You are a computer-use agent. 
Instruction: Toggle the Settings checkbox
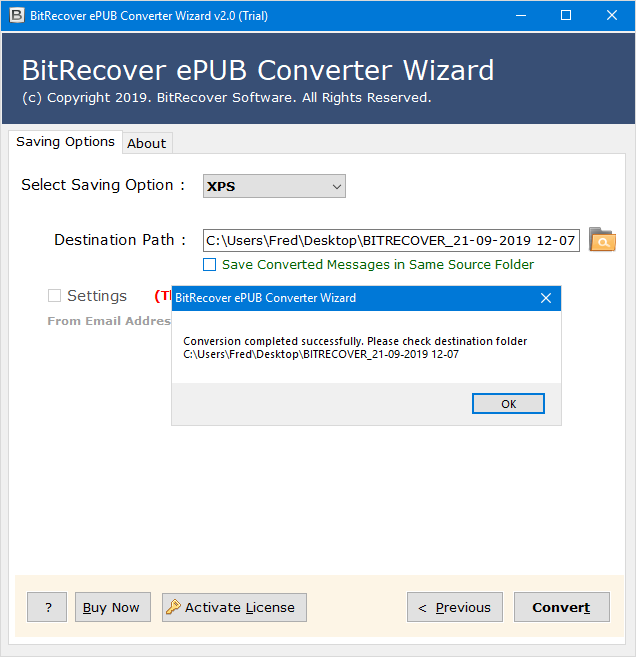click(x=54, y=296)
